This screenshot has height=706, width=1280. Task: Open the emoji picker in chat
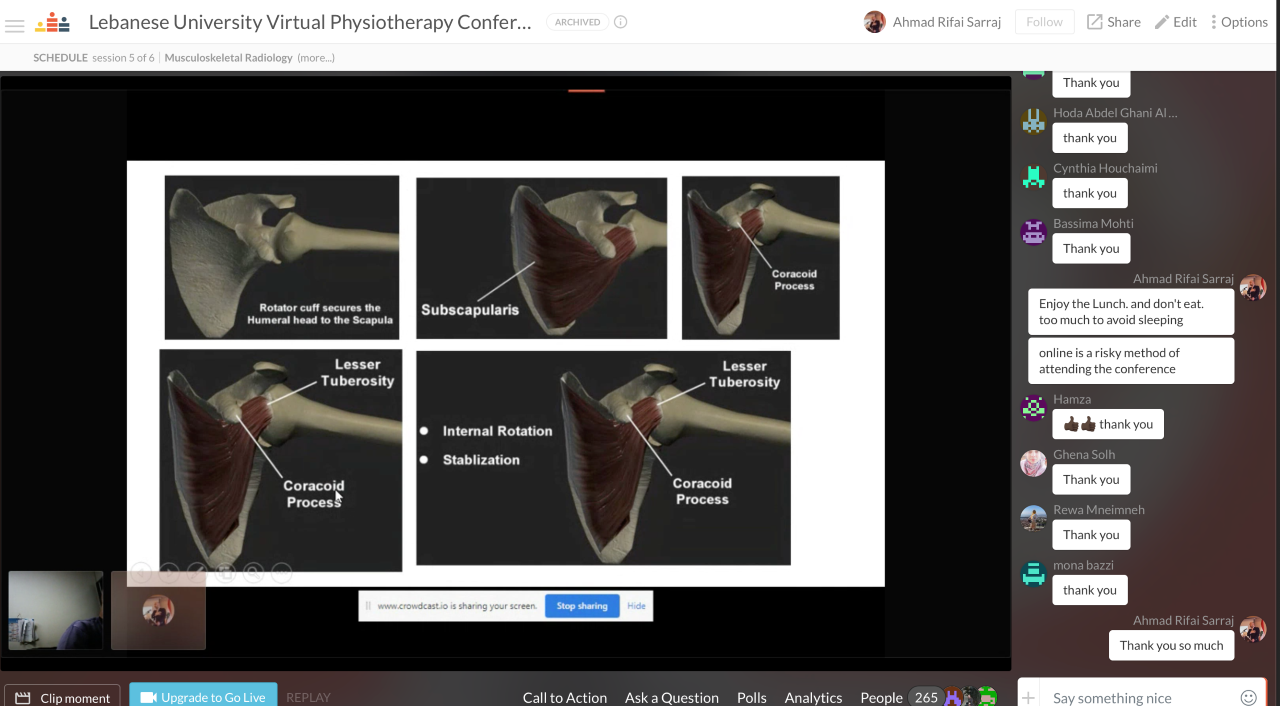pyautogui.click(x=1248, y=697)
